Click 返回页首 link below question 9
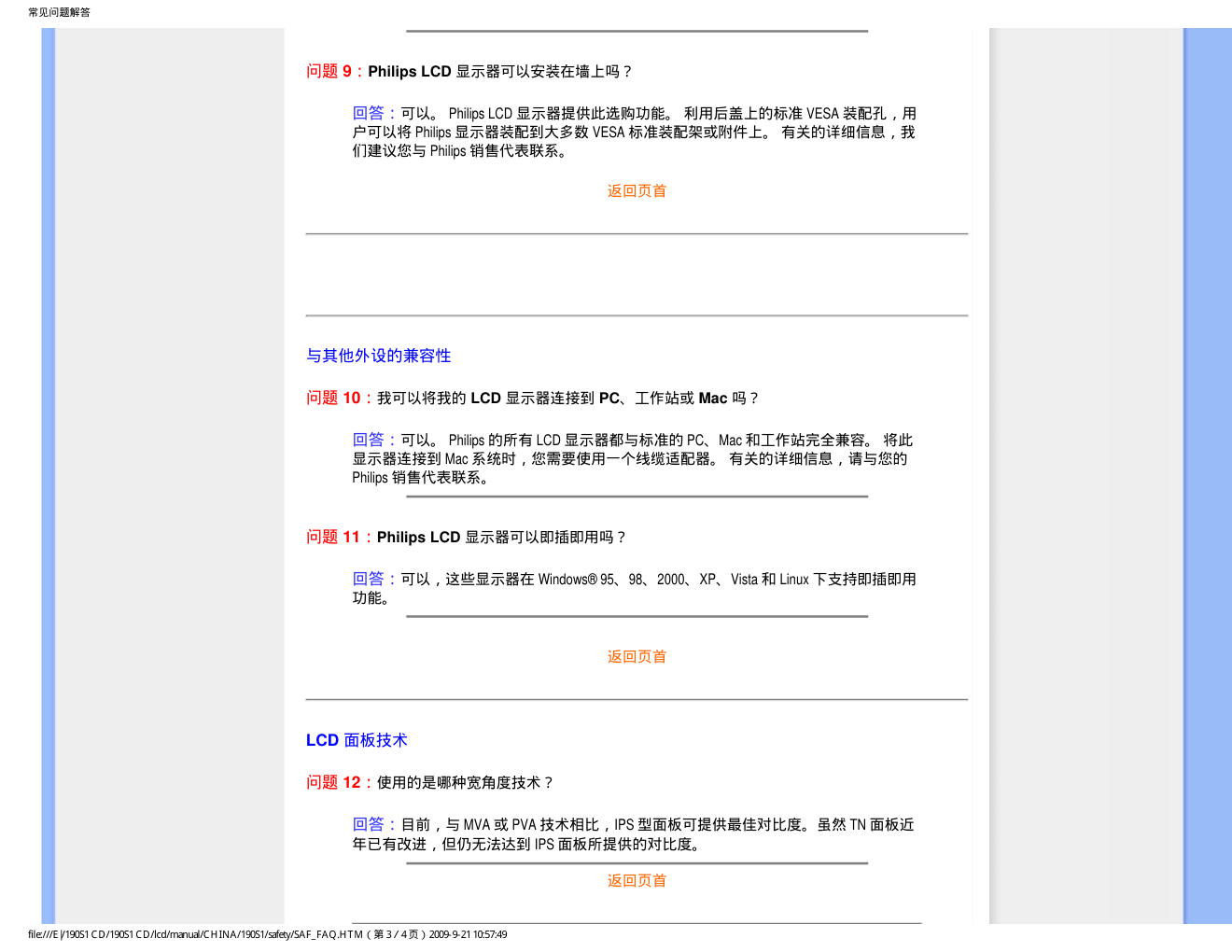Viewport: 1232px width, 952px height. tap(637, 190)
